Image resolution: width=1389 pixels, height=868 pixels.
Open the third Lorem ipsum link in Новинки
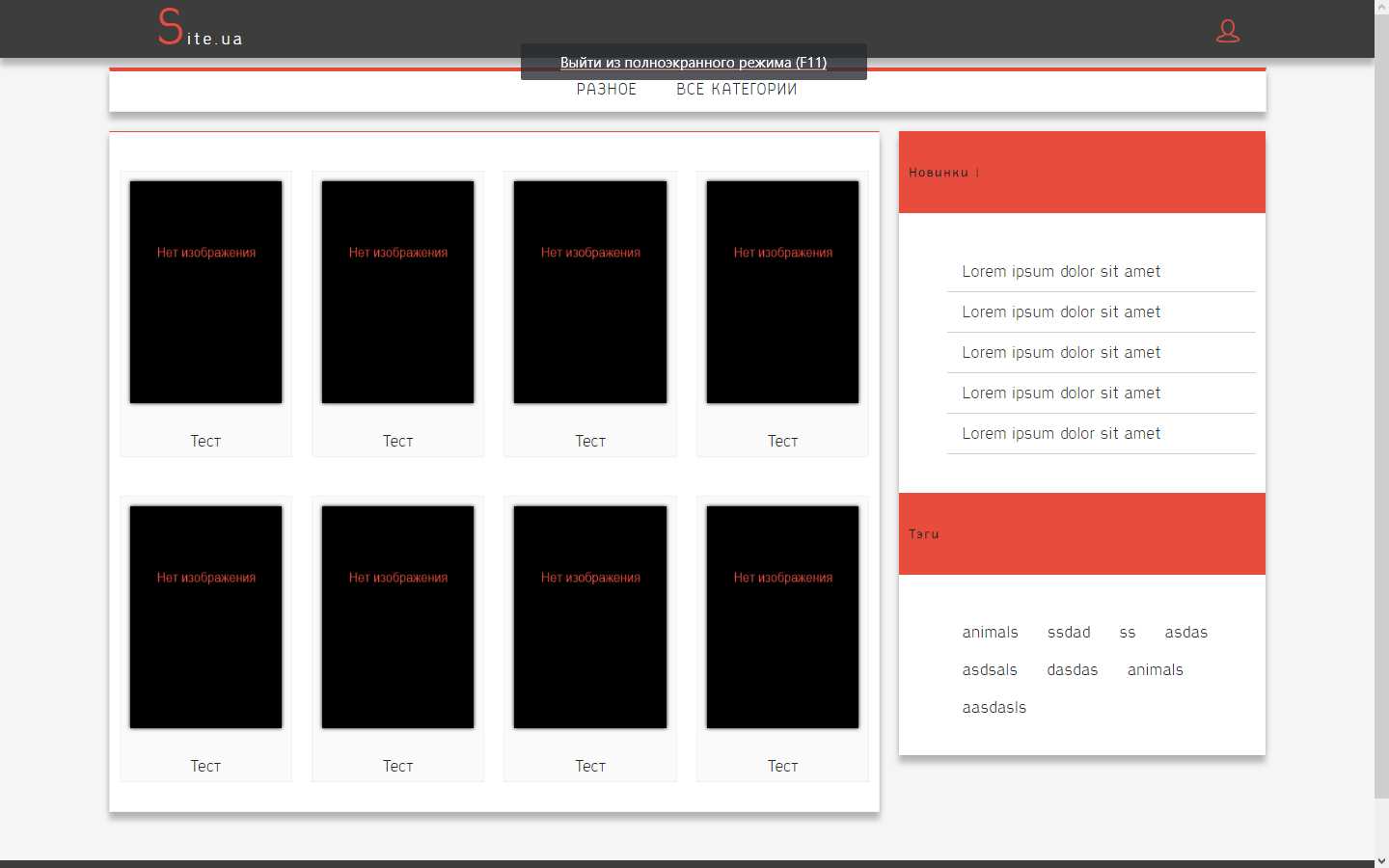pyautogui.click(x=1060, y=353)
